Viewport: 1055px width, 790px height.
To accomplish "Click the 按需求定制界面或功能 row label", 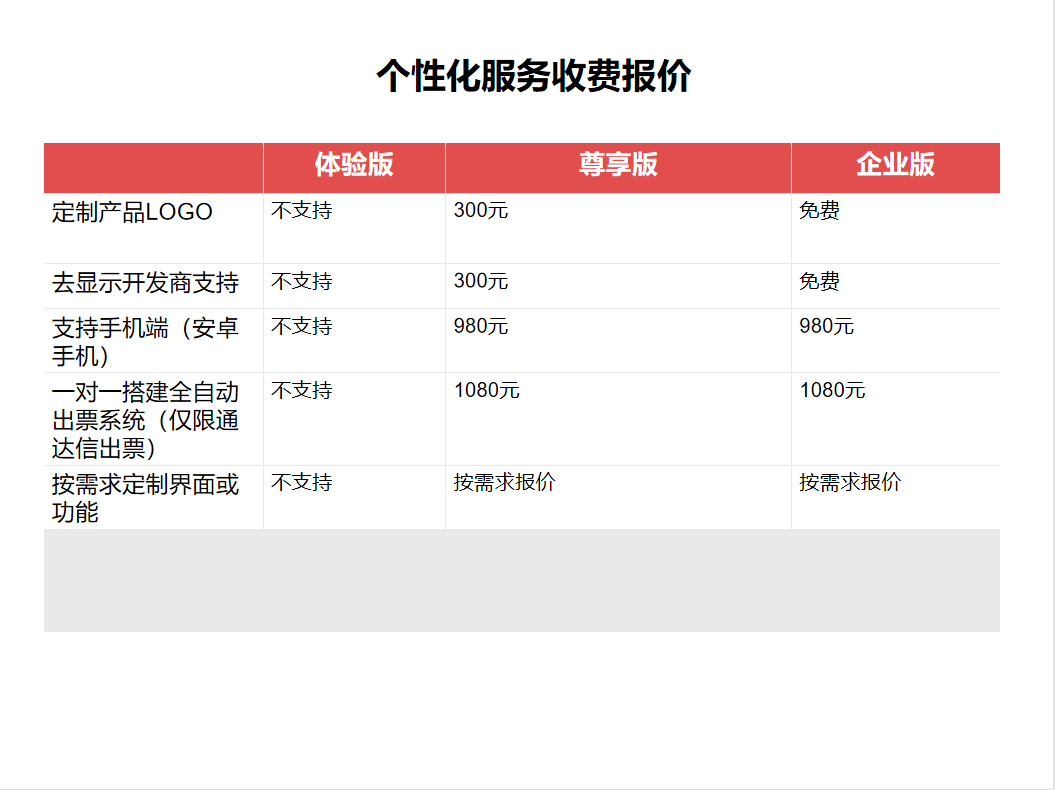I will pos(145,498).
